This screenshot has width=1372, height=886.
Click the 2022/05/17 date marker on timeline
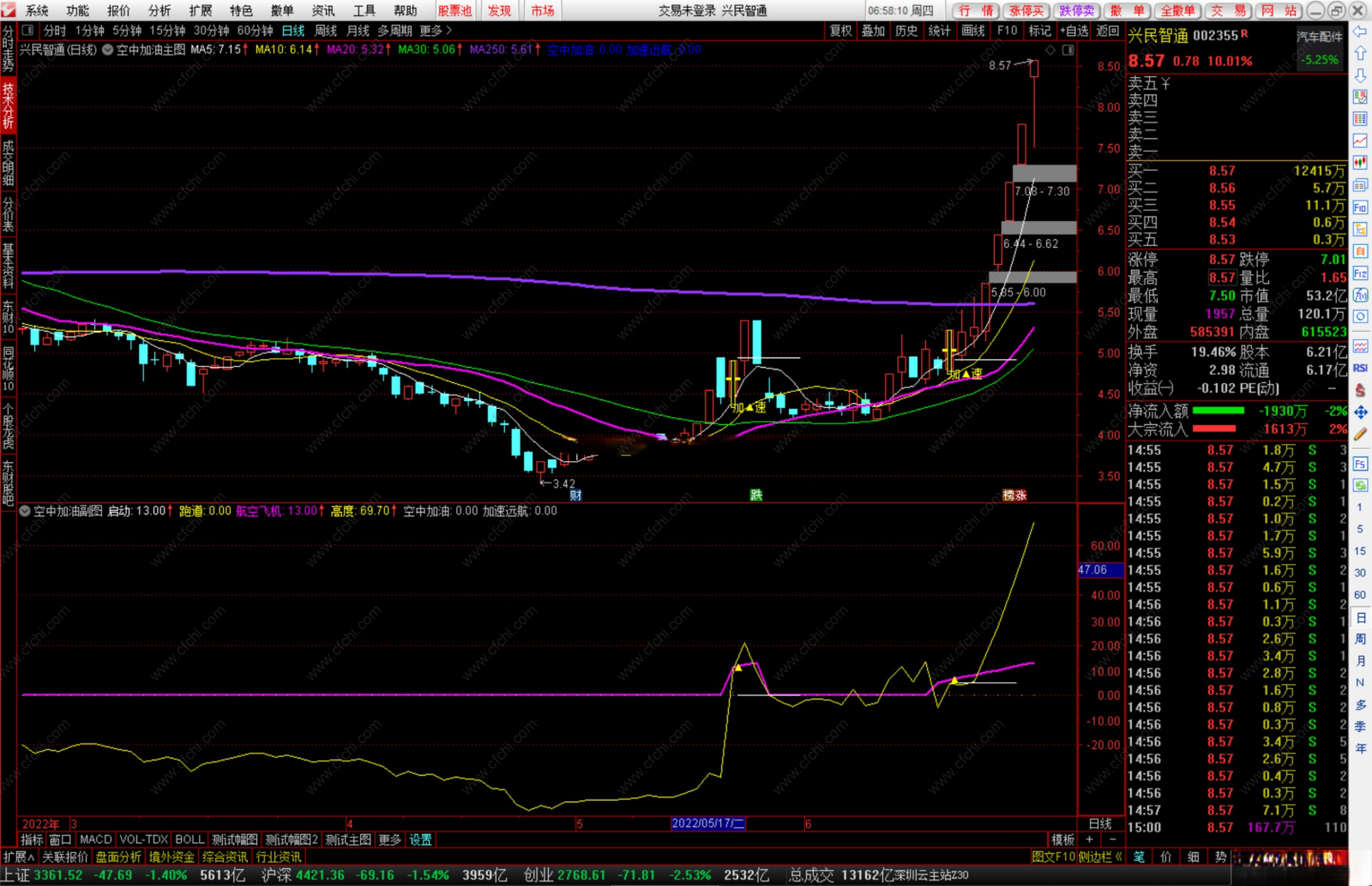(707, 823)
